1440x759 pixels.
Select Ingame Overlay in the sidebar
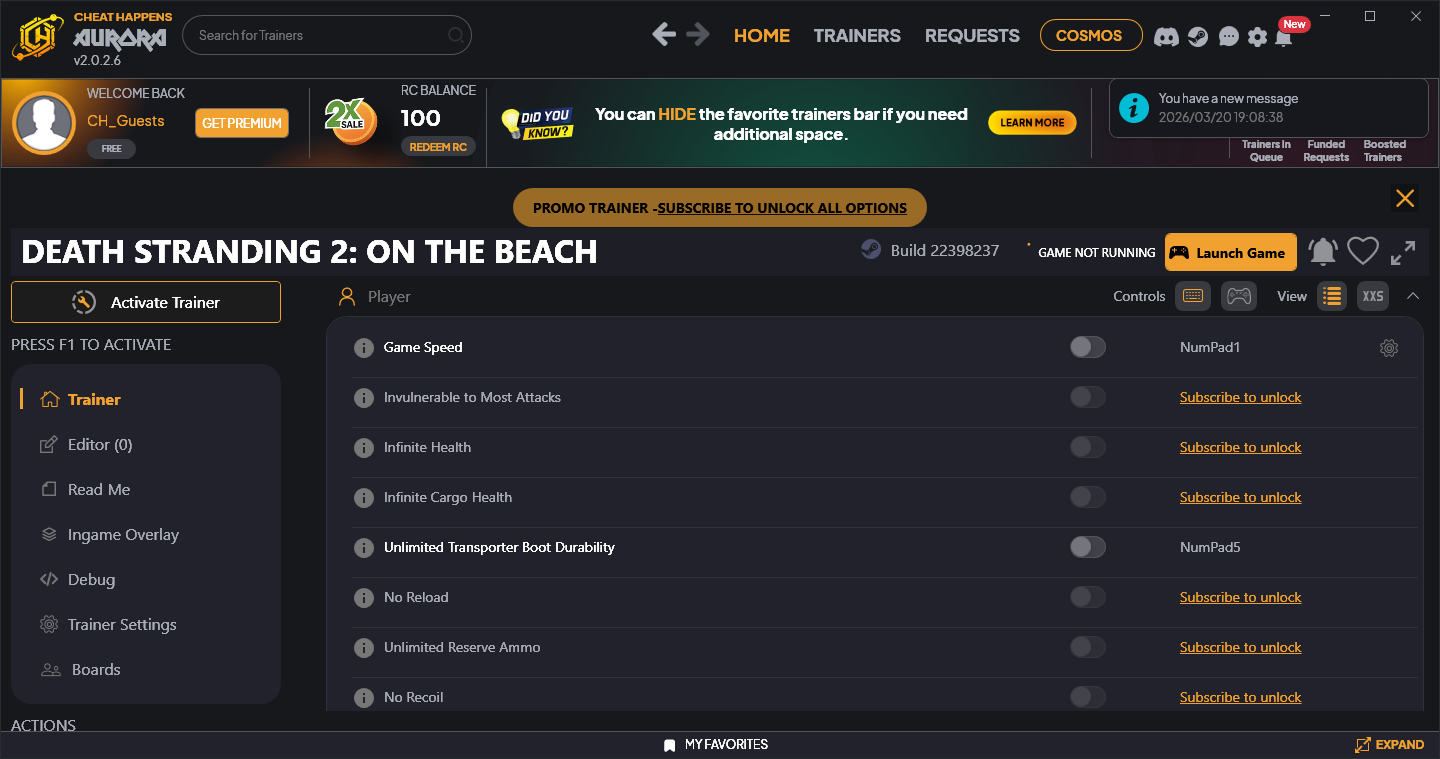123,534
